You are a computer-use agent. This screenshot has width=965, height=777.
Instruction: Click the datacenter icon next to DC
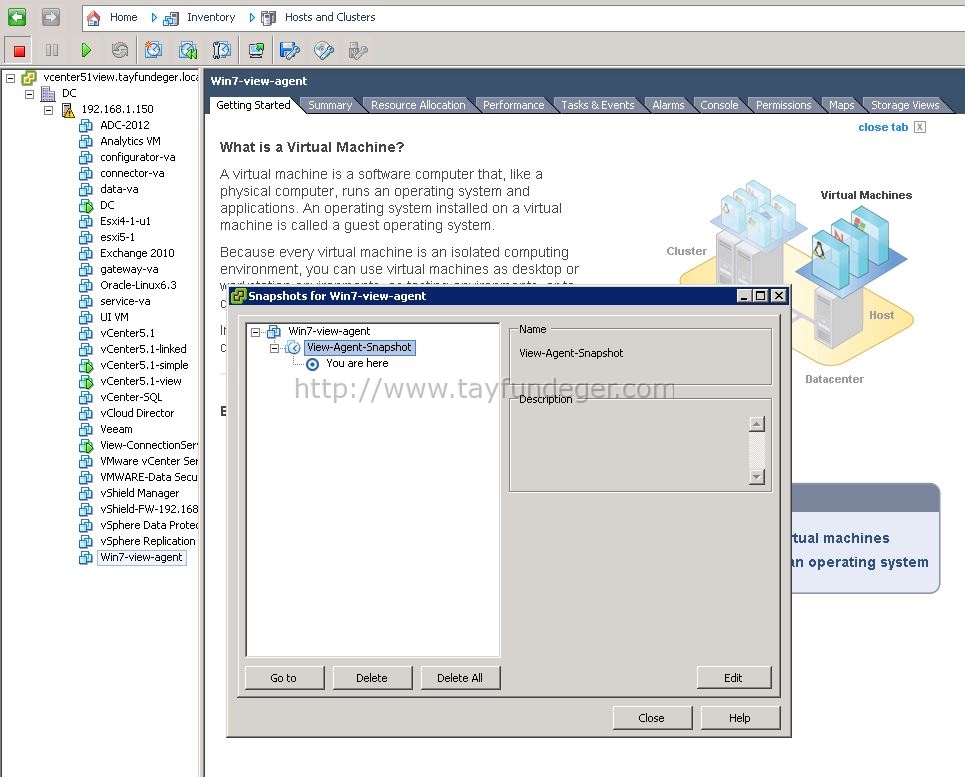pyautogui.click(x=49, y=94)
